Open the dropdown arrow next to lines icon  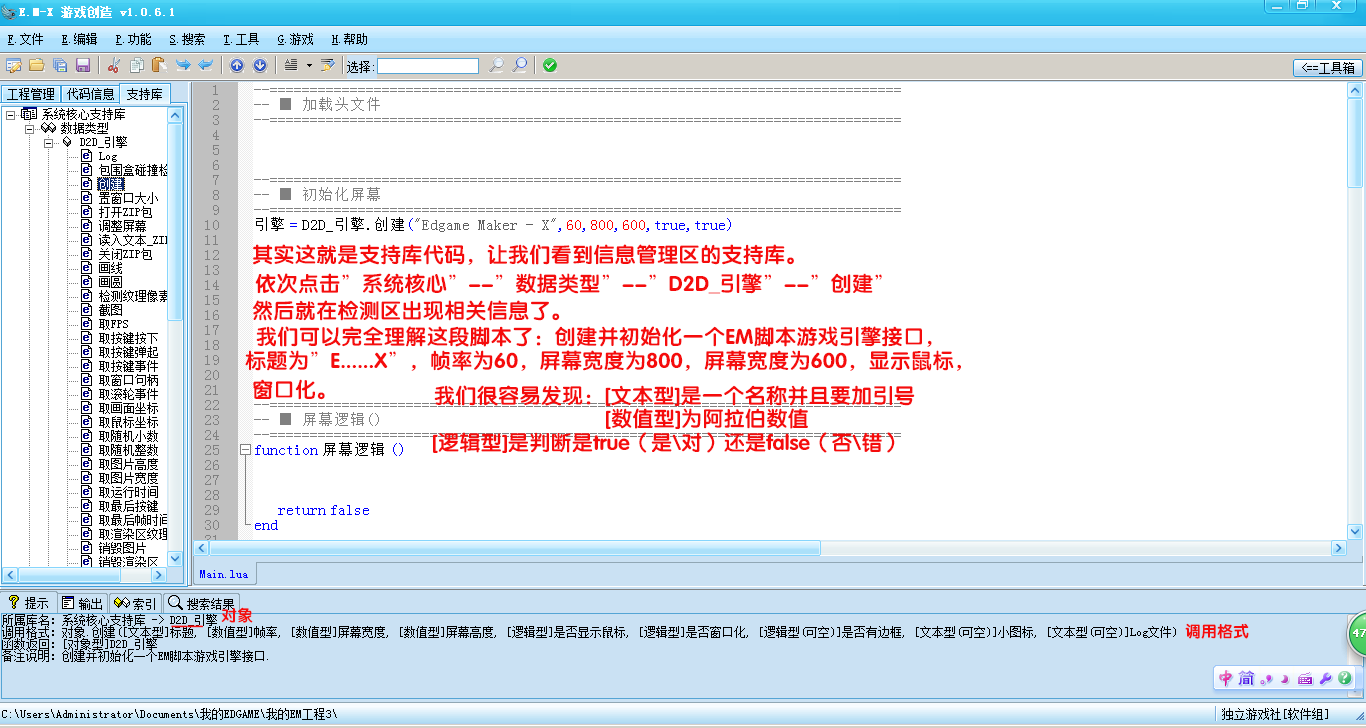click(309, 66)
